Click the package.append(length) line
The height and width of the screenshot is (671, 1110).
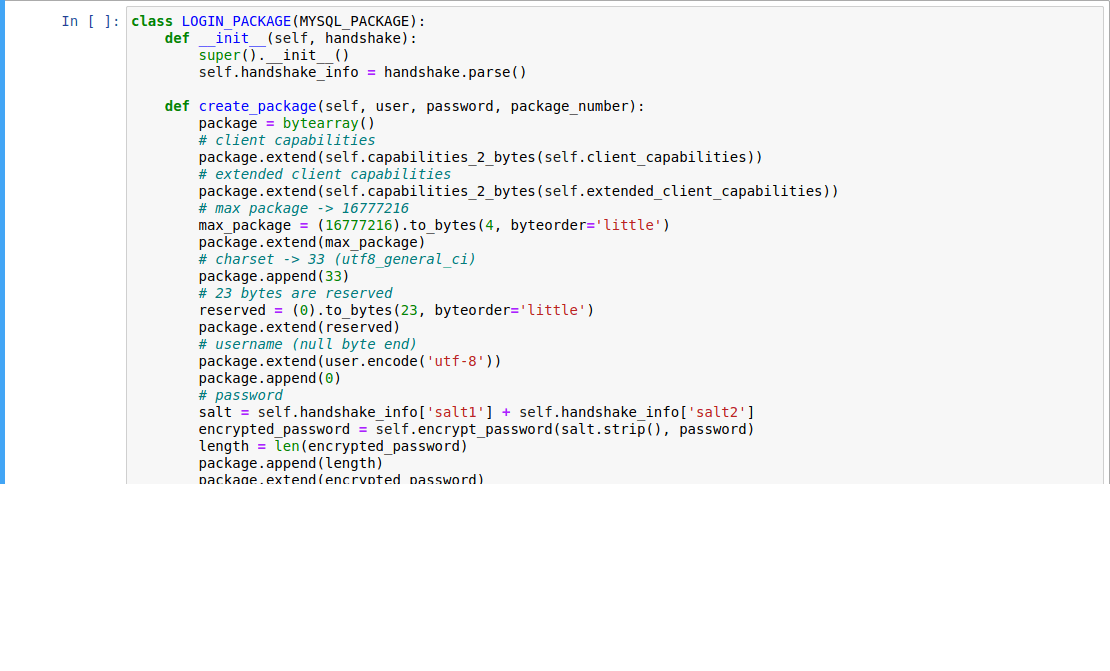coord(291,463)
